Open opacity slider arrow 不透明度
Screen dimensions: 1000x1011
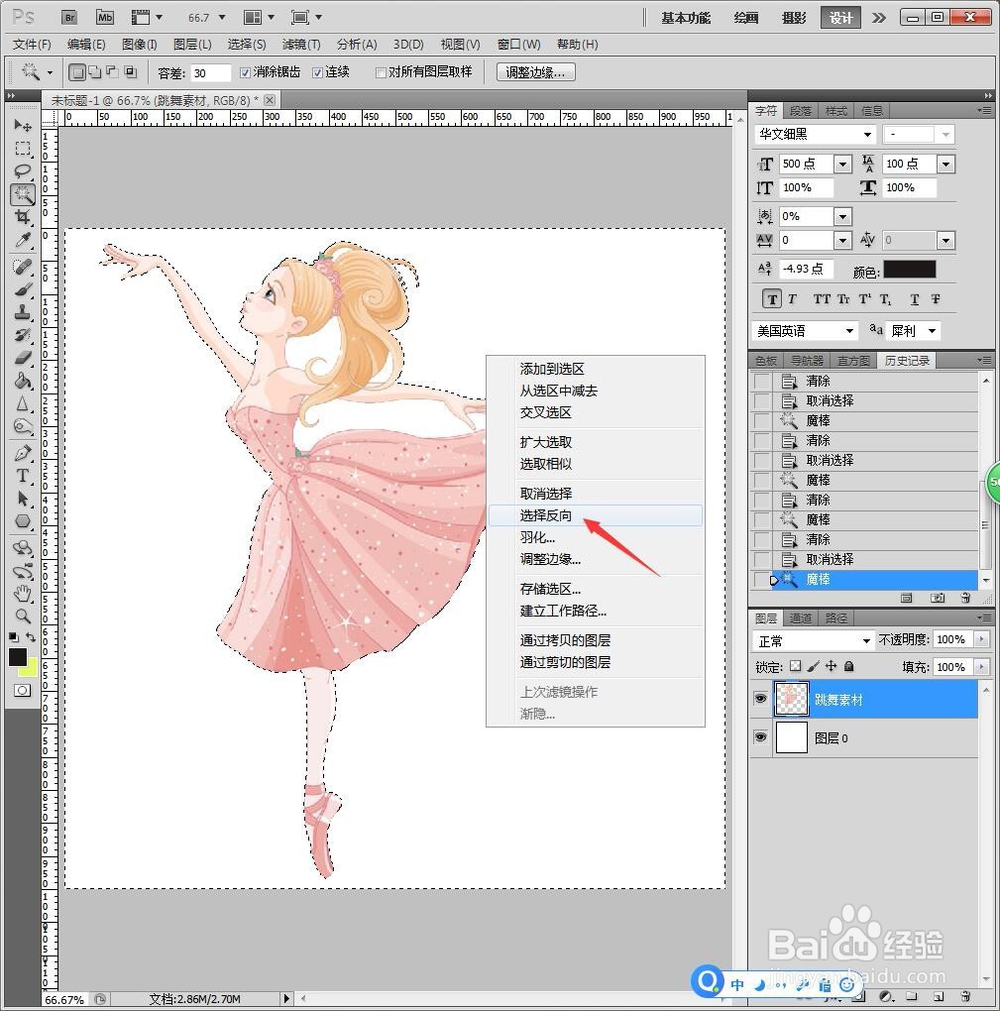coord(982,639)
